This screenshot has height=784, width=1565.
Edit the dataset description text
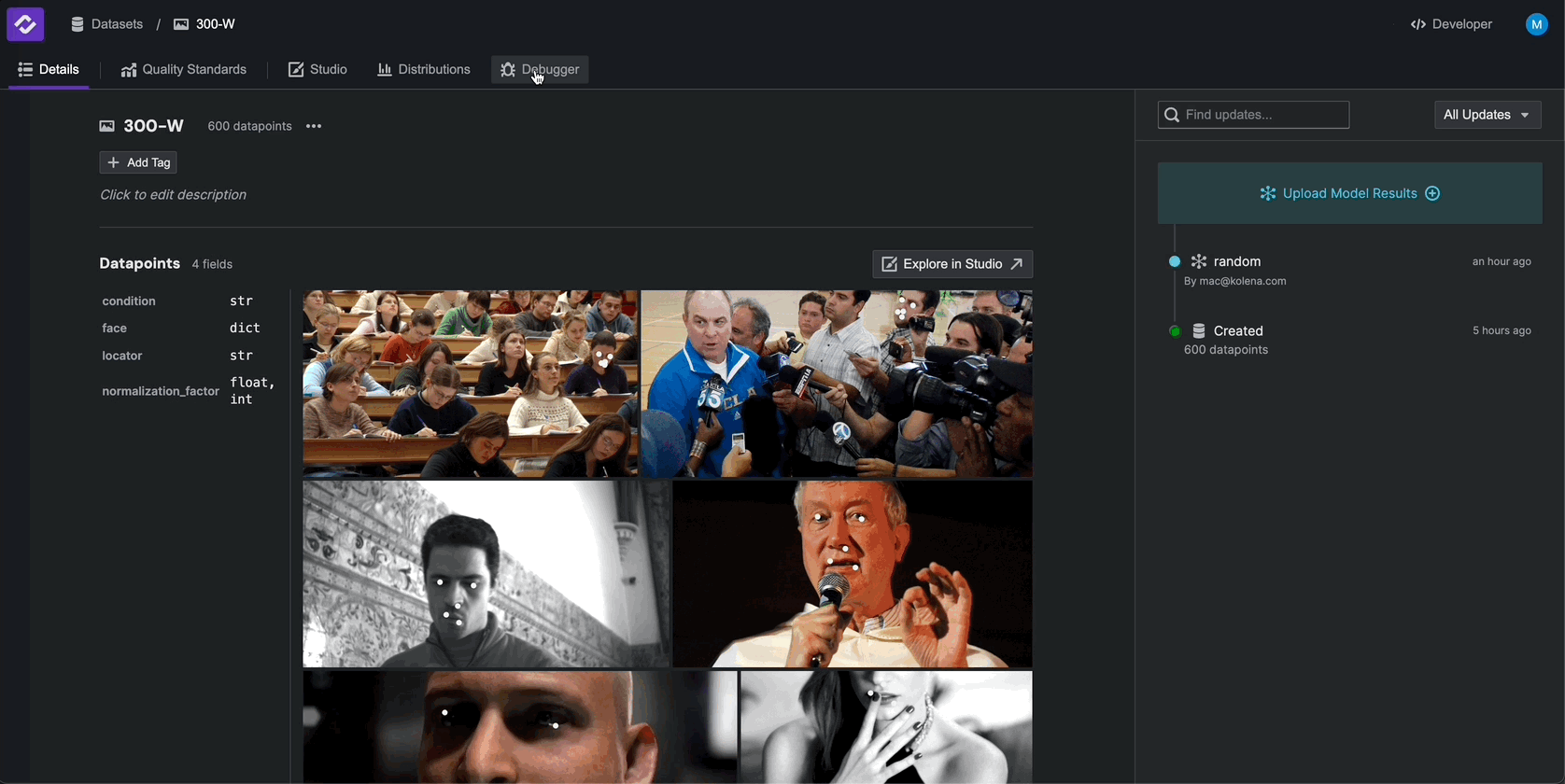pyautogui.click(x=174, y=195)
